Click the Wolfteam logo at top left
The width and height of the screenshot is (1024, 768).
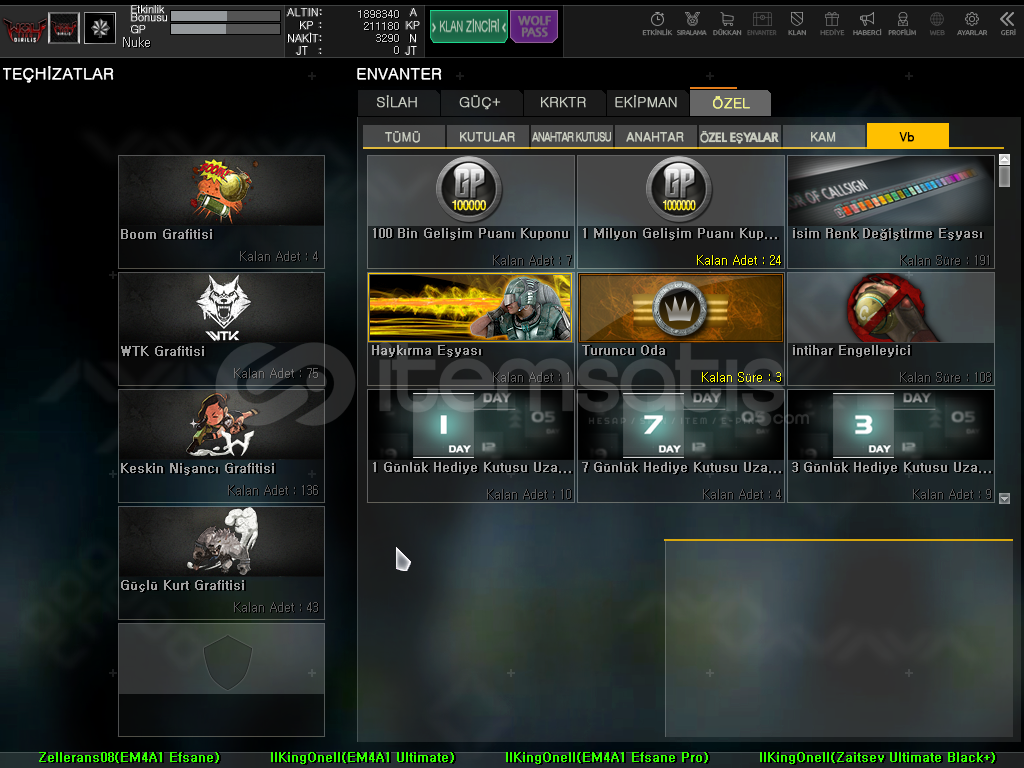24,28
